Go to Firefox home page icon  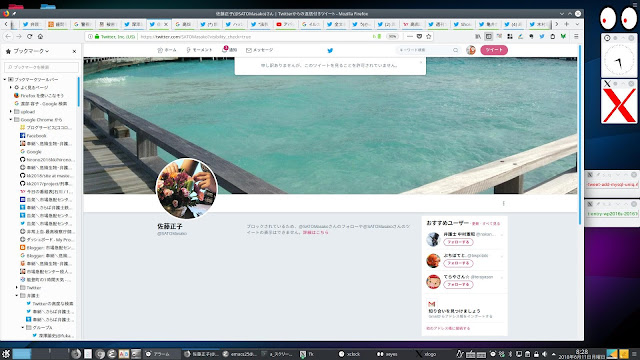(40, 36)
